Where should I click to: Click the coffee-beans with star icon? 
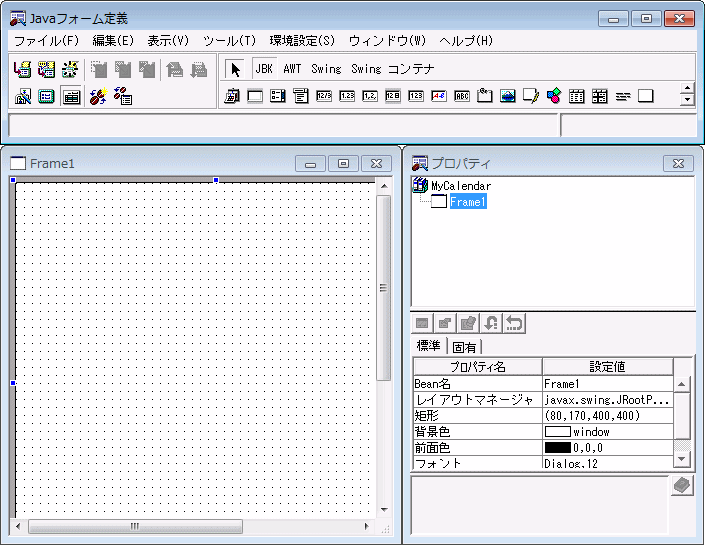[x=98, y=96]
